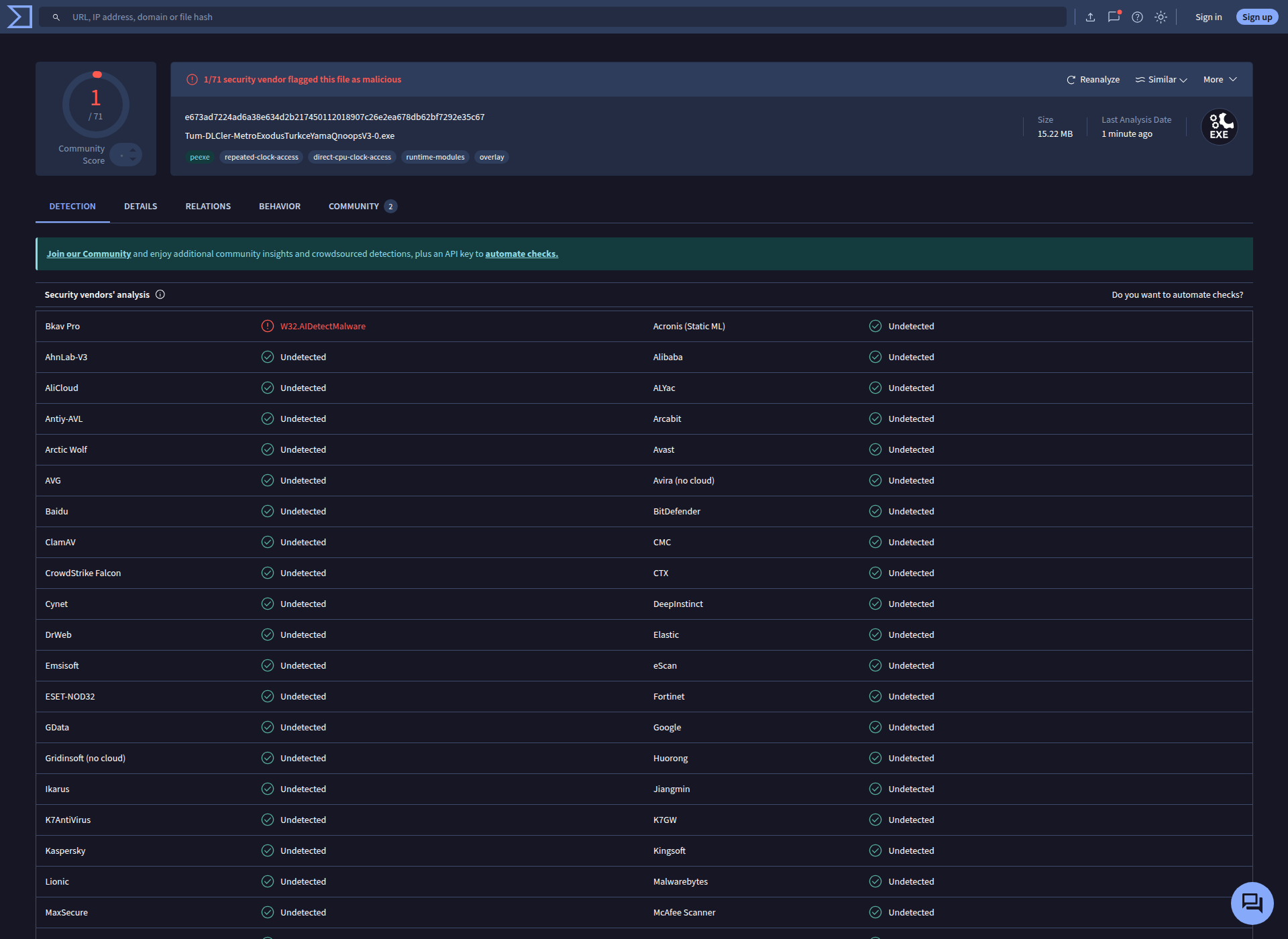Click the red warning icon for Bkav Pro
This screenshot has width=1288, height=939.
click(268, 327)
